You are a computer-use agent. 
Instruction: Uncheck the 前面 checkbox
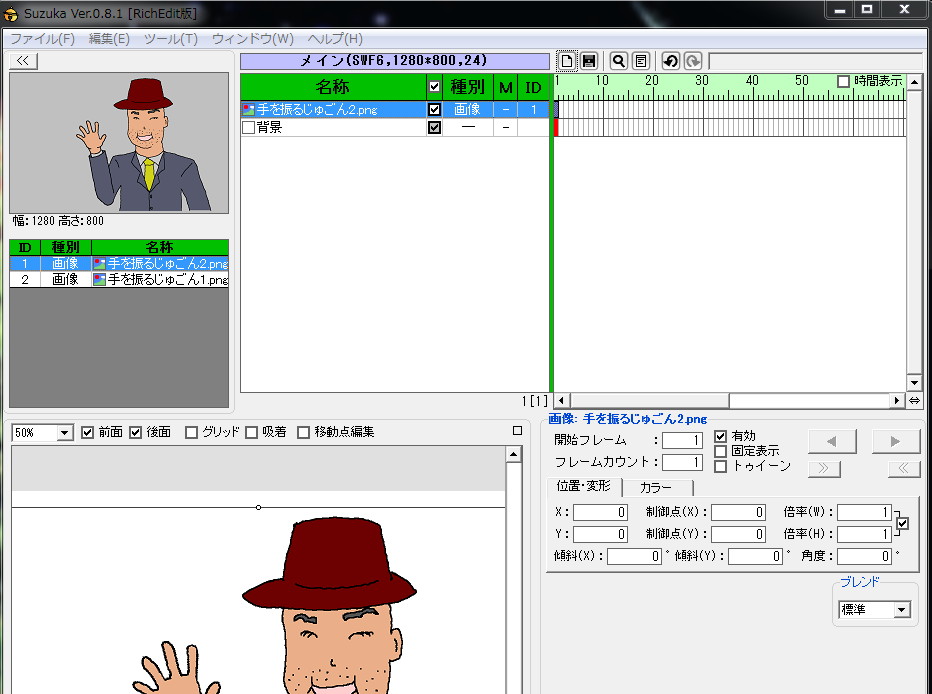pyautogui.click(x=87, y=432)
